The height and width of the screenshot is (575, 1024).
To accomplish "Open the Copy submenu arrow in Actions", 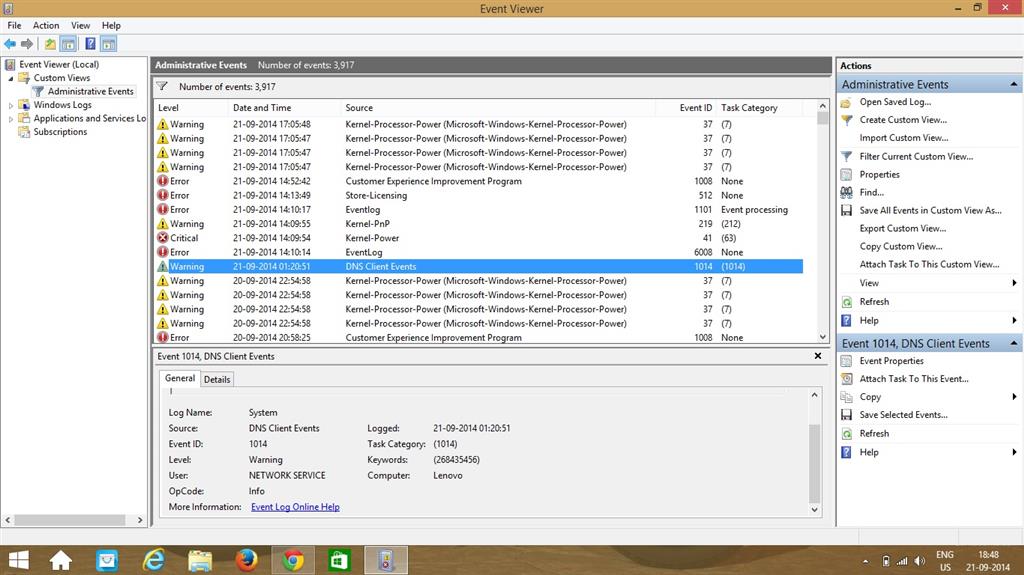I will pos(1014,397).
